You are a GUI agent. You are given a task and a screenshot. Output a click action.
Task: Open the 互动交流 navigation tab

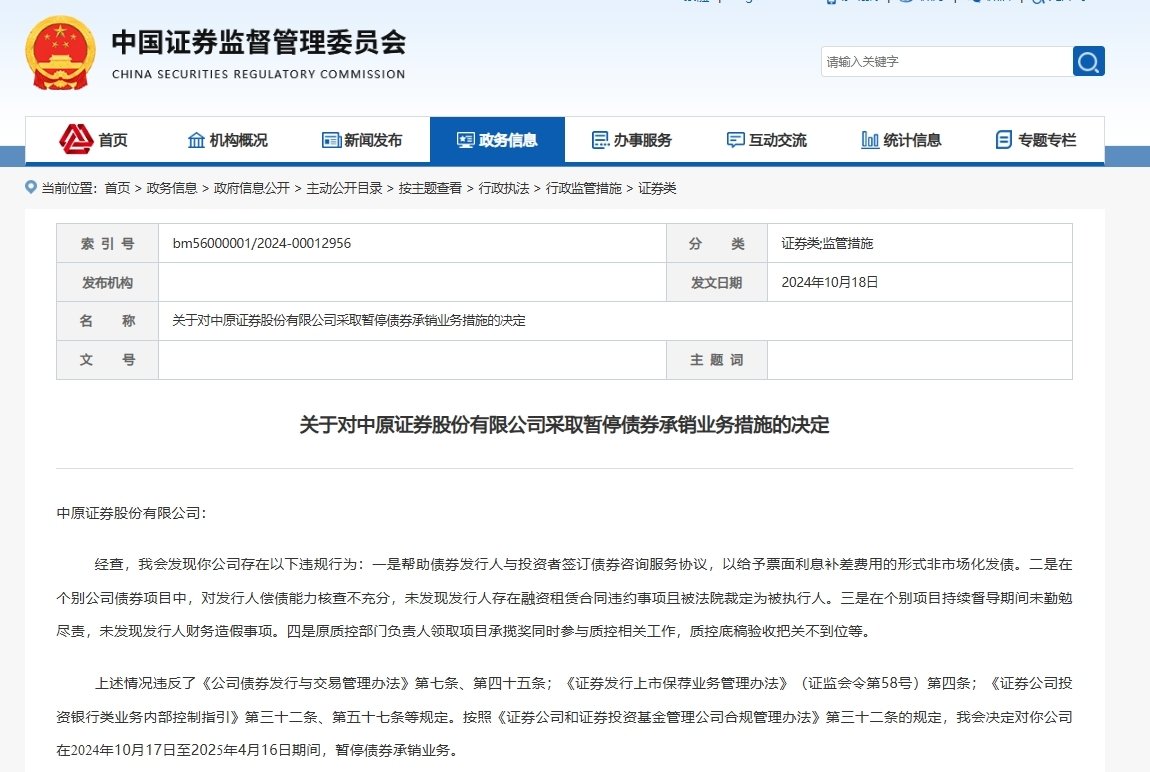tap(767, 139)
